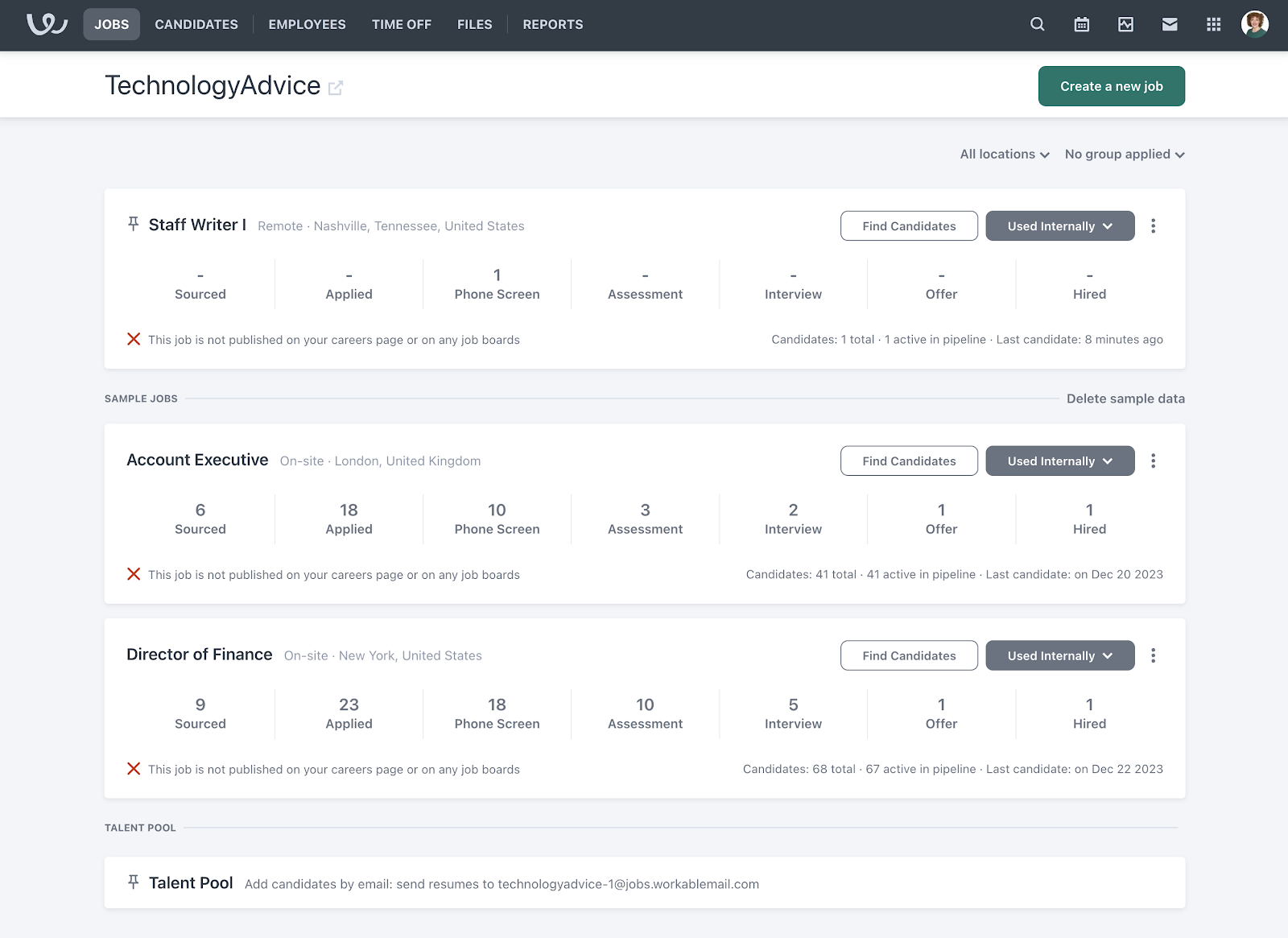Open the Time Off tab
The height and width of the screenshot is (938, 1288).
tap(402, 24)
